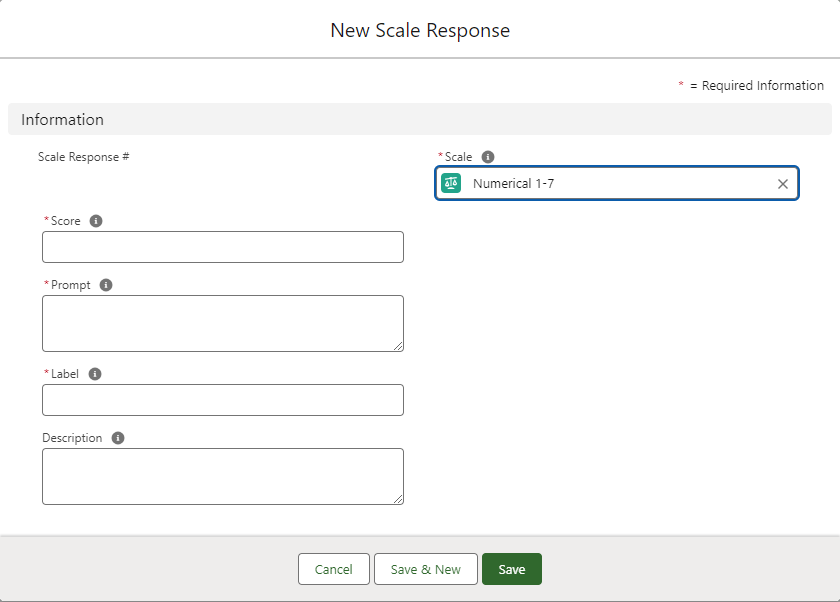Click the Label text box
The height and width of the screenshot is (602, 840).
click(x=222, y=400)
